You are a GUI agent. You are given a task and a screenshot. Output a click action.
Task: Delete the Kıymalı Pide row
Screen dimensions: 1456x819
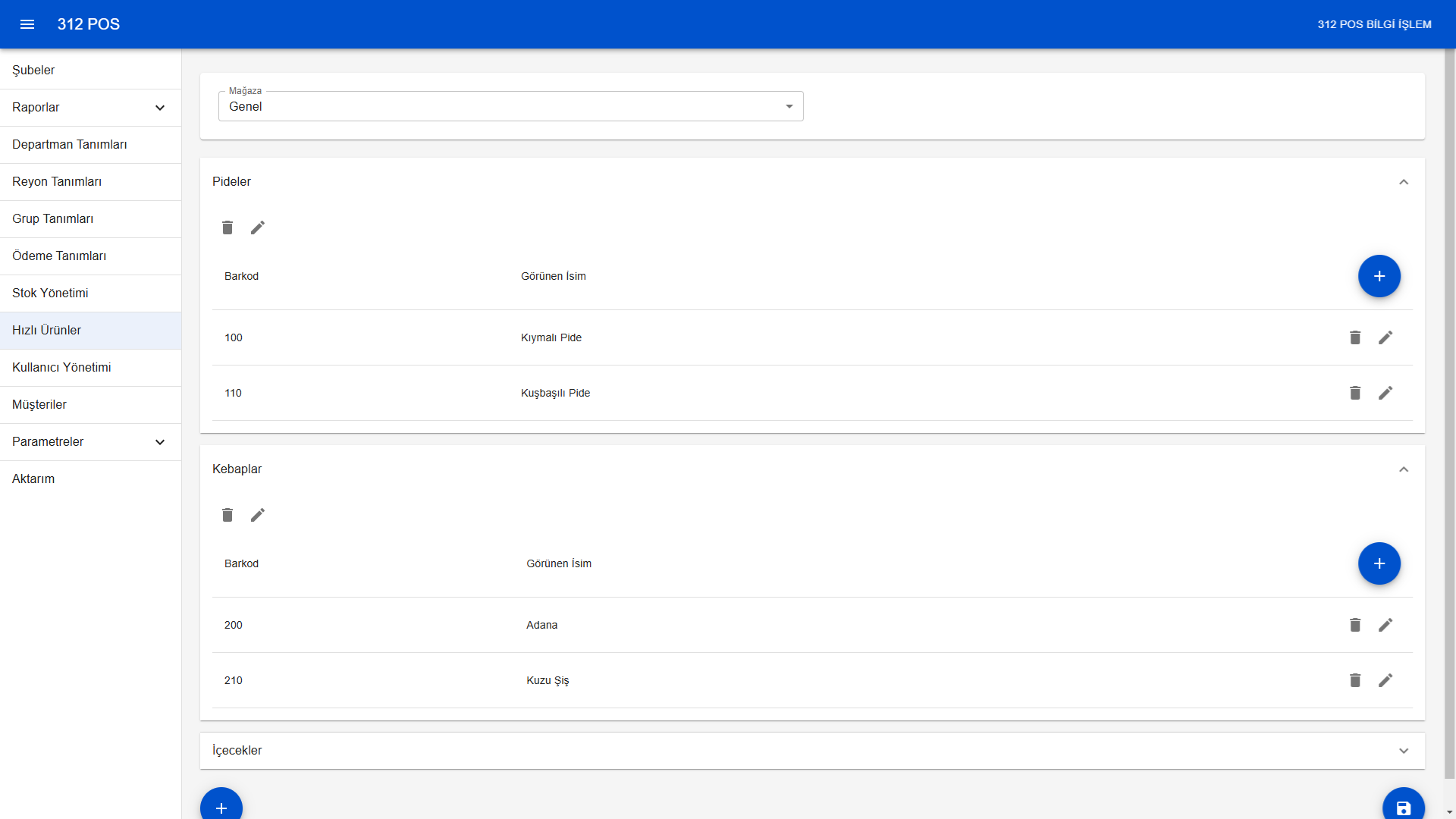[1355, 337]
